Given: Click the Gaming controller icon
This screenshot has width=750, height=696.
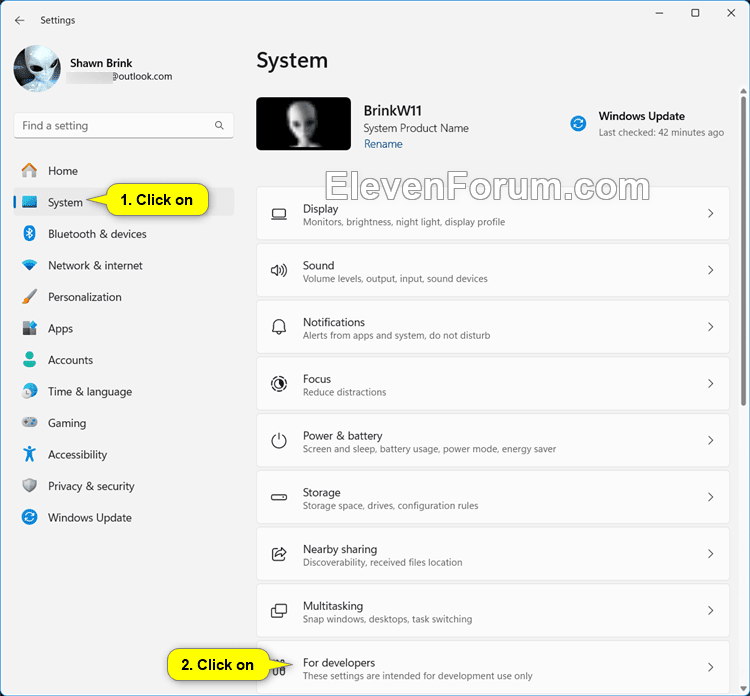Looking at the screenshot, I should click(29, 422).
